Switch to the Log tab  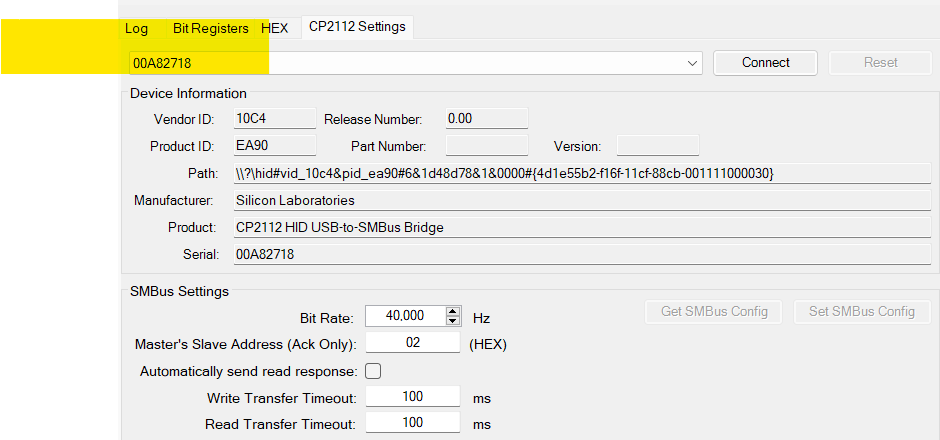coord(136,28)
